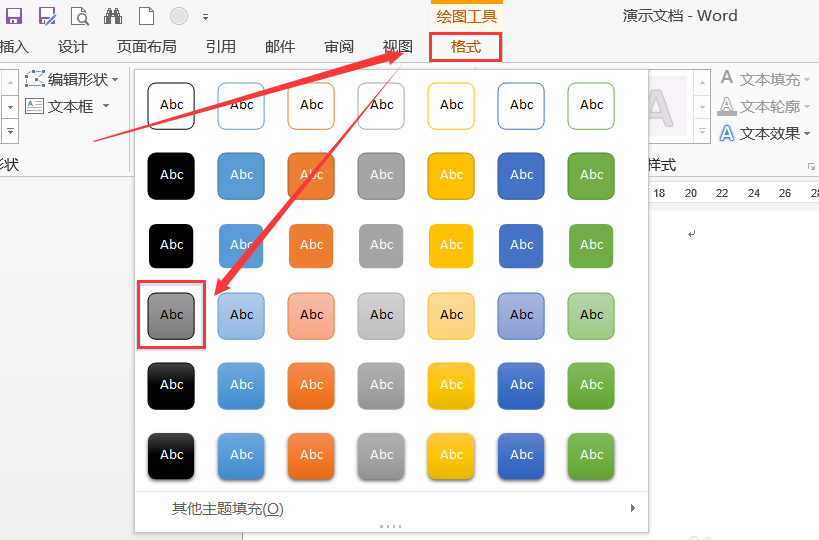Select the subtle dark-gray gradient Abc style
Viewport: 819px width, 540px height.
(171, 316)
